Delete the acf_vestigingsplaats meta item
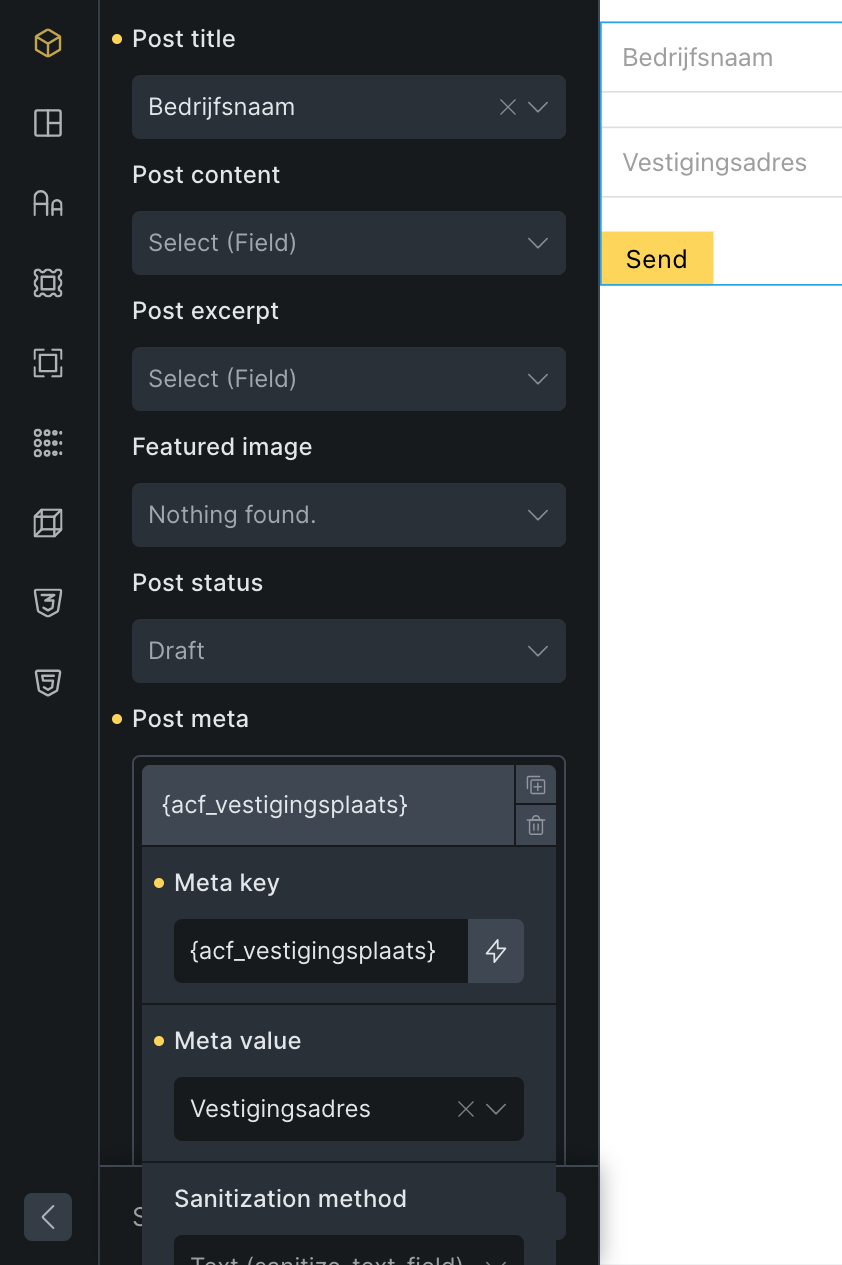The height and width of the screenshot is (1265, 842). tap(536, 825)
